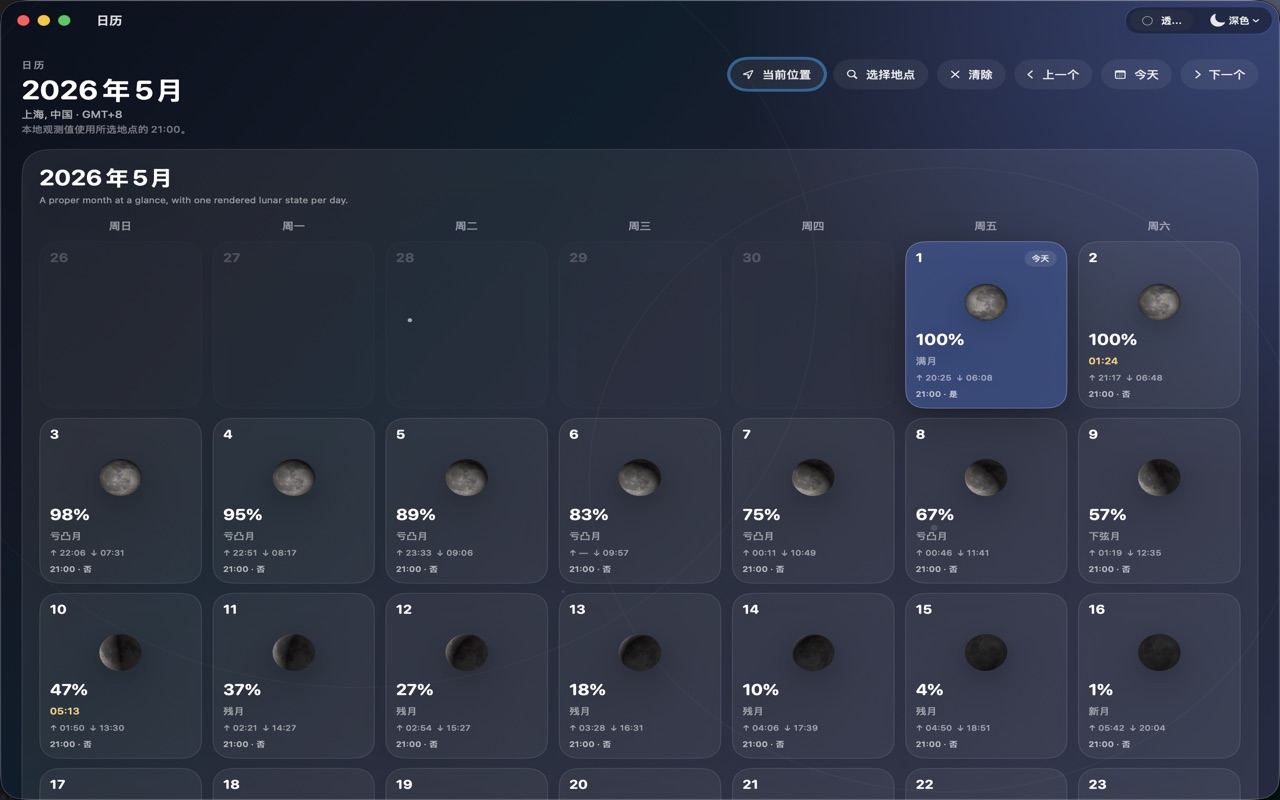The image size is (1280, 800).
Task: Go to next month with 下一个
Action: click(x=1219, y=75)
